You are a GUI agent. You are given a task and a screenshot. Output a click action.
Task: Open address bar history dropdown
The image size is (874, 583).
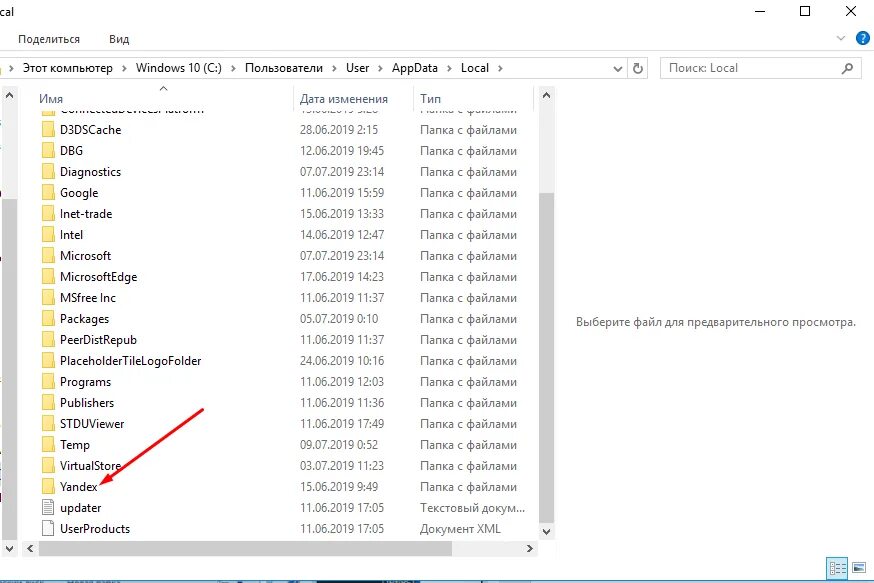pyautogui.click(x=618, y=69)
